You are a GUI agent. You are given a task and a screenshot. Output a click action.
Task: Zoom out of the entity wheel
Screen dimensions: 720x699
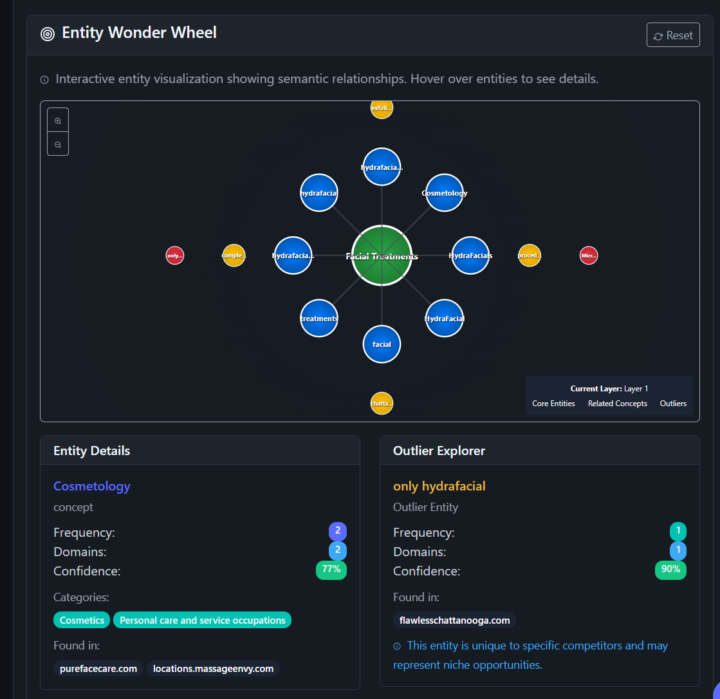pyautogui.click(x=58, y=145)
